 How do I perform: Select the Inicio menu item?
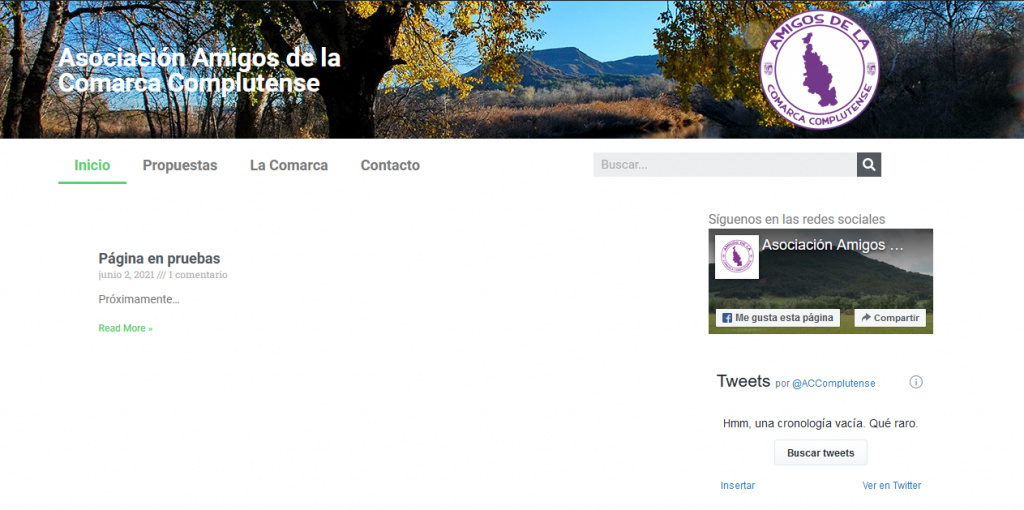point(92,166)
